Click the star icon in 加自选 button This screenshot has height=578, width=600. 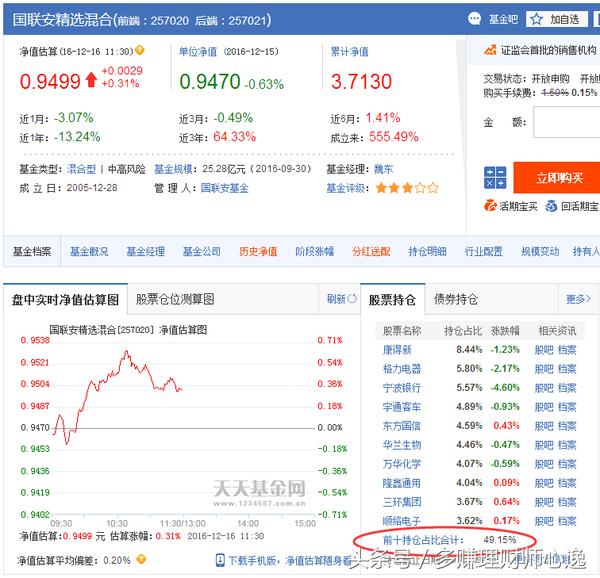[536, 19]
